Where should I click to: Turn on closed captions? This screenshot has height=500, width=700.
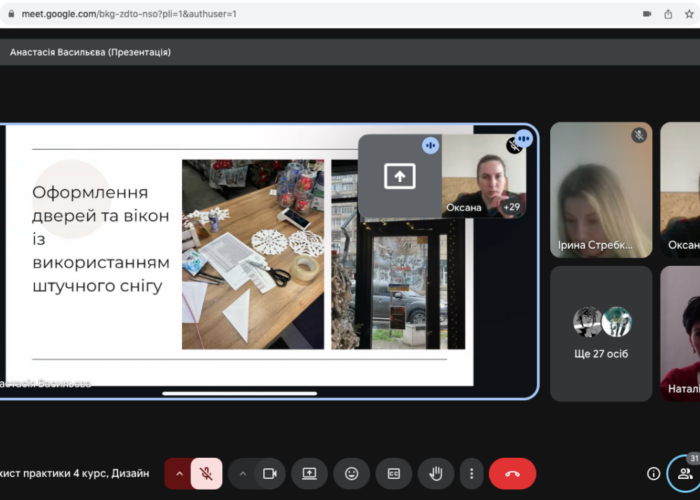click(x=393, y=473)
